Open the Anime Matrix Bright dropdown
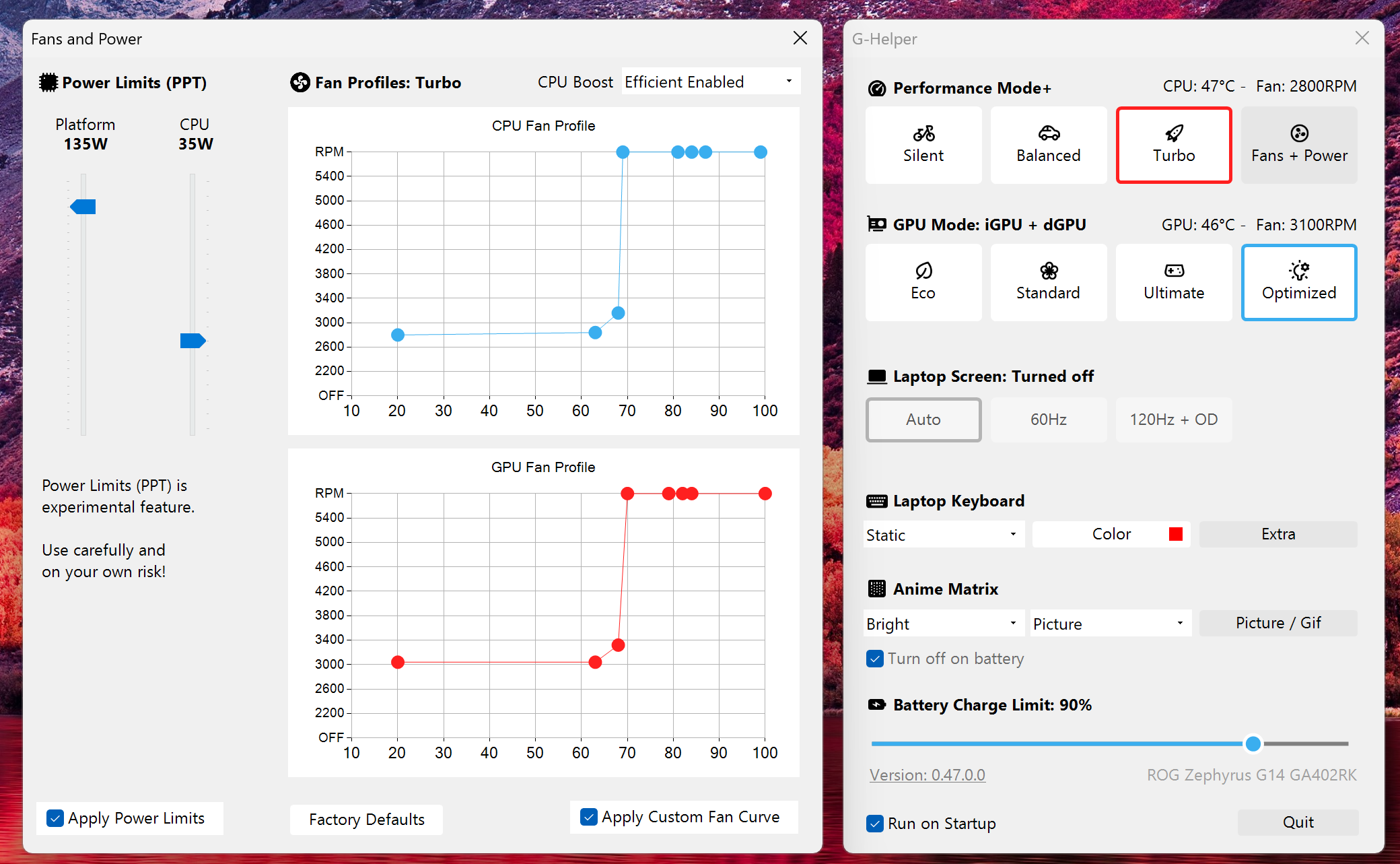This screenshot has width=1400, height=864. click(x=943, y=623)
